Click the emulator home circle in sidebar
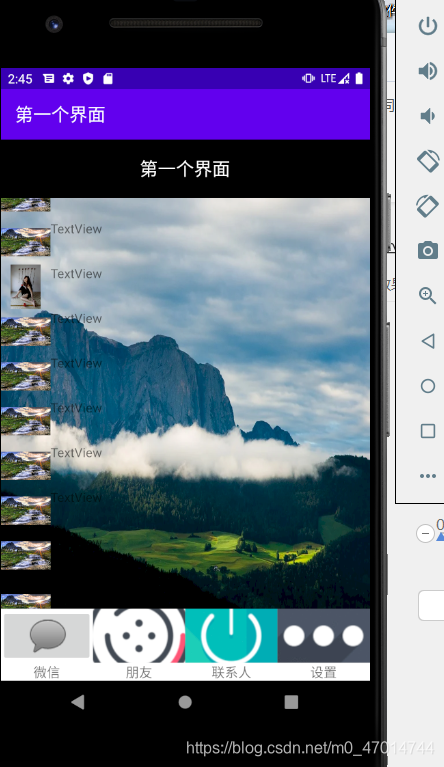This screenshot has width=444, height=767. [x=428, y=386]
